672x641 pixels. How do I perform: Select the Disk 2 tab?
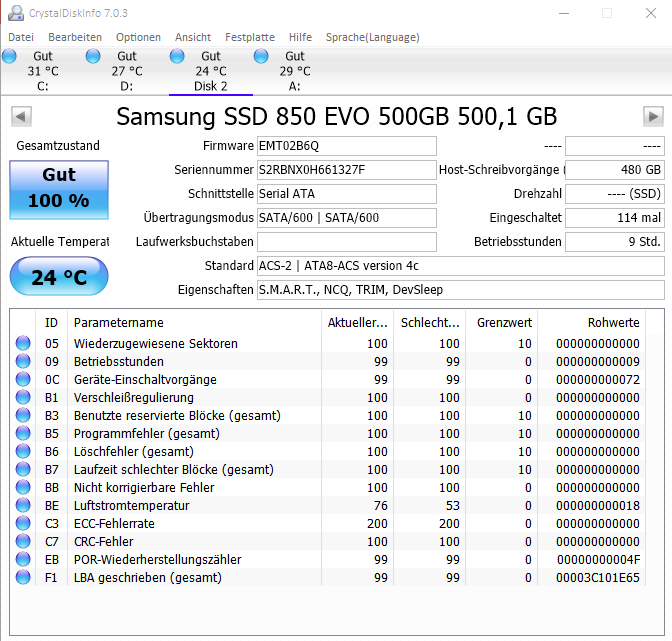pos(211,71)
